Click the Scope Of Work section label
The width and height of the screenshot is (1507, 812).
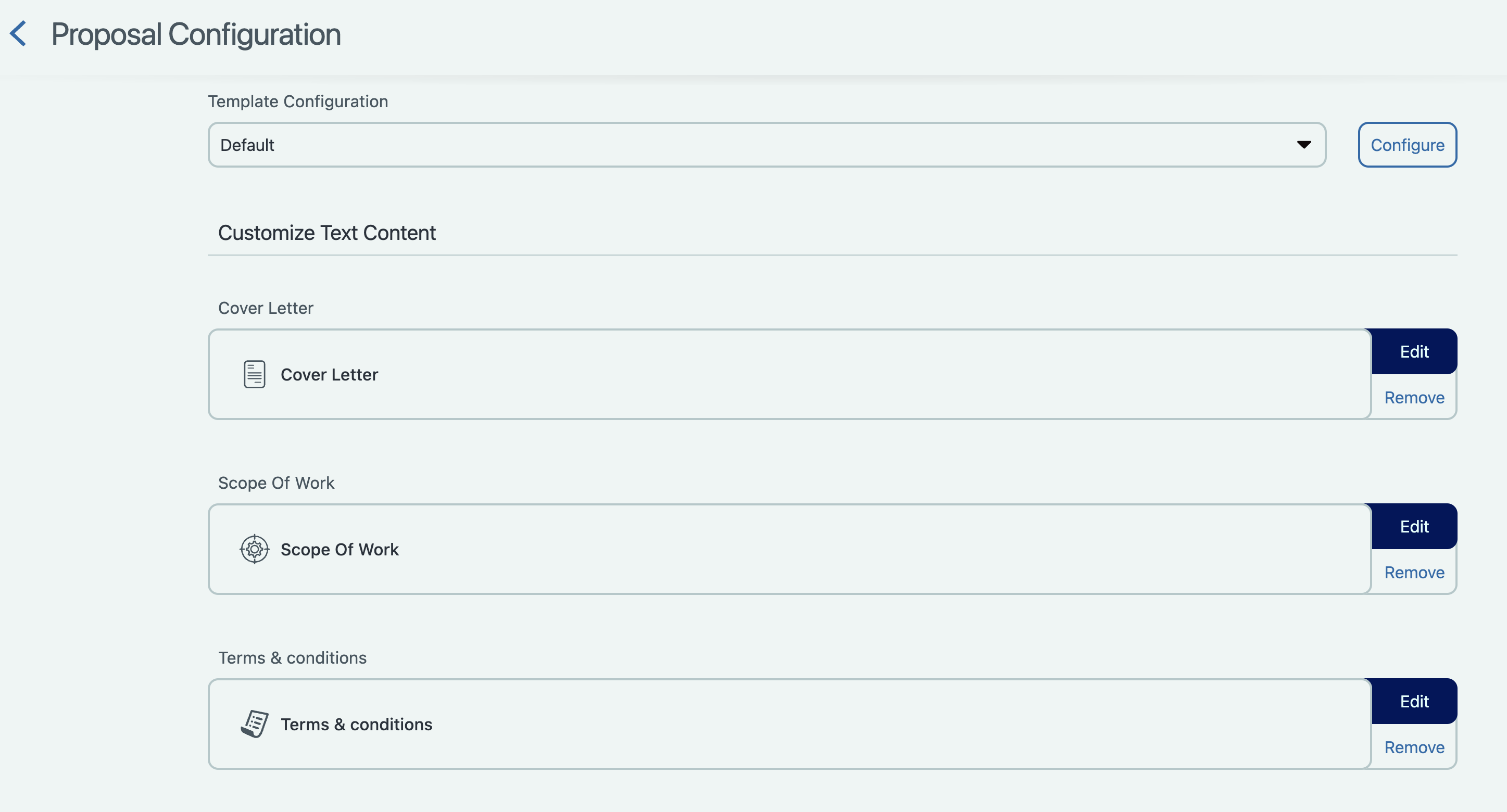276,483
